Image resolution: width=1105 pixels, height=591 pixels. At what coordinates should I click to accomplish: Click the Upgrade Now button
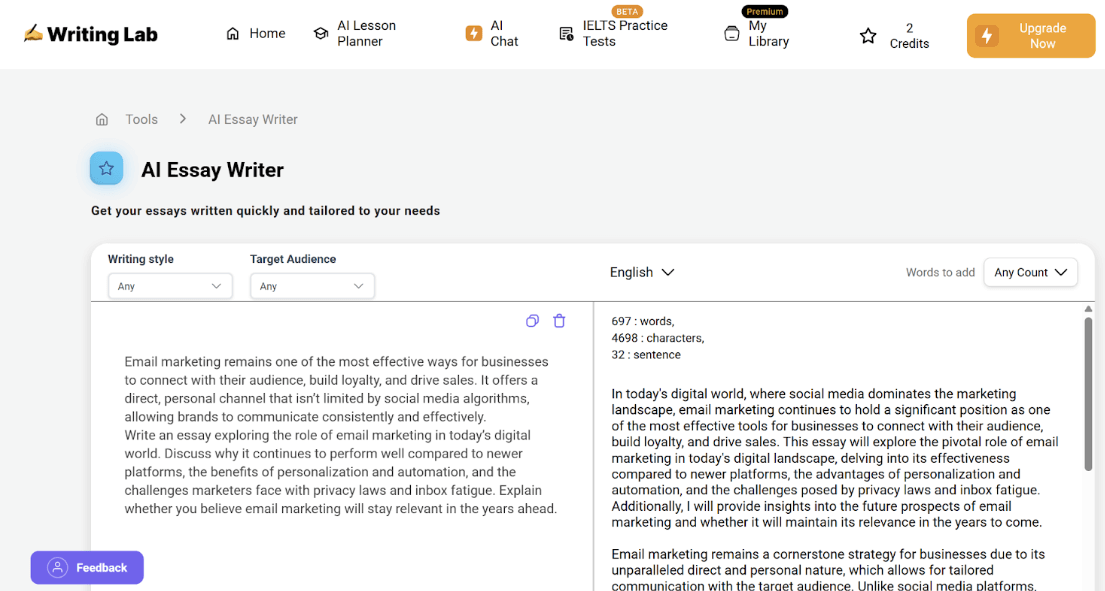point(1031,35)
